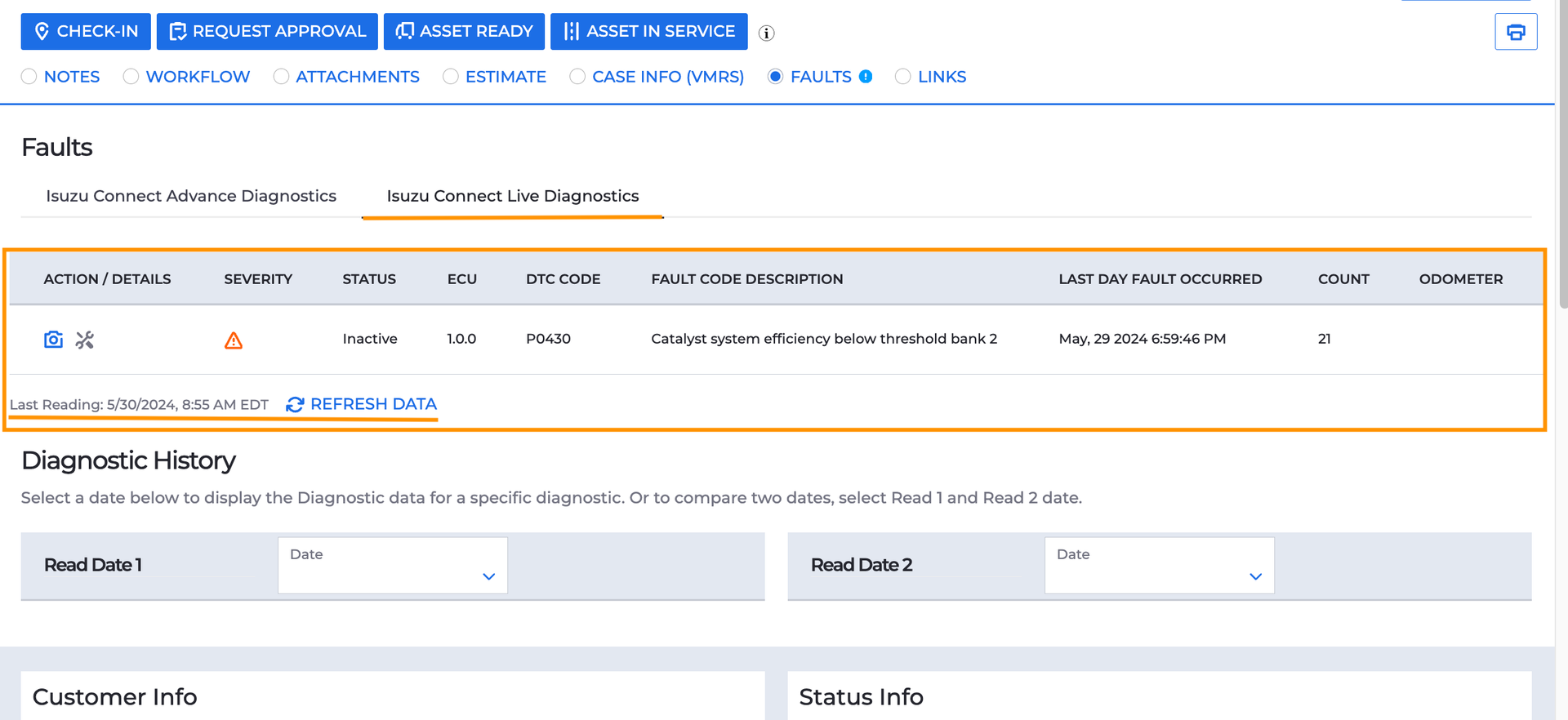Image resolution: width=1568 pixels, height=720 pixels.
Task: Open the camera snapshot icon for P0430
Action: point(53,340)
